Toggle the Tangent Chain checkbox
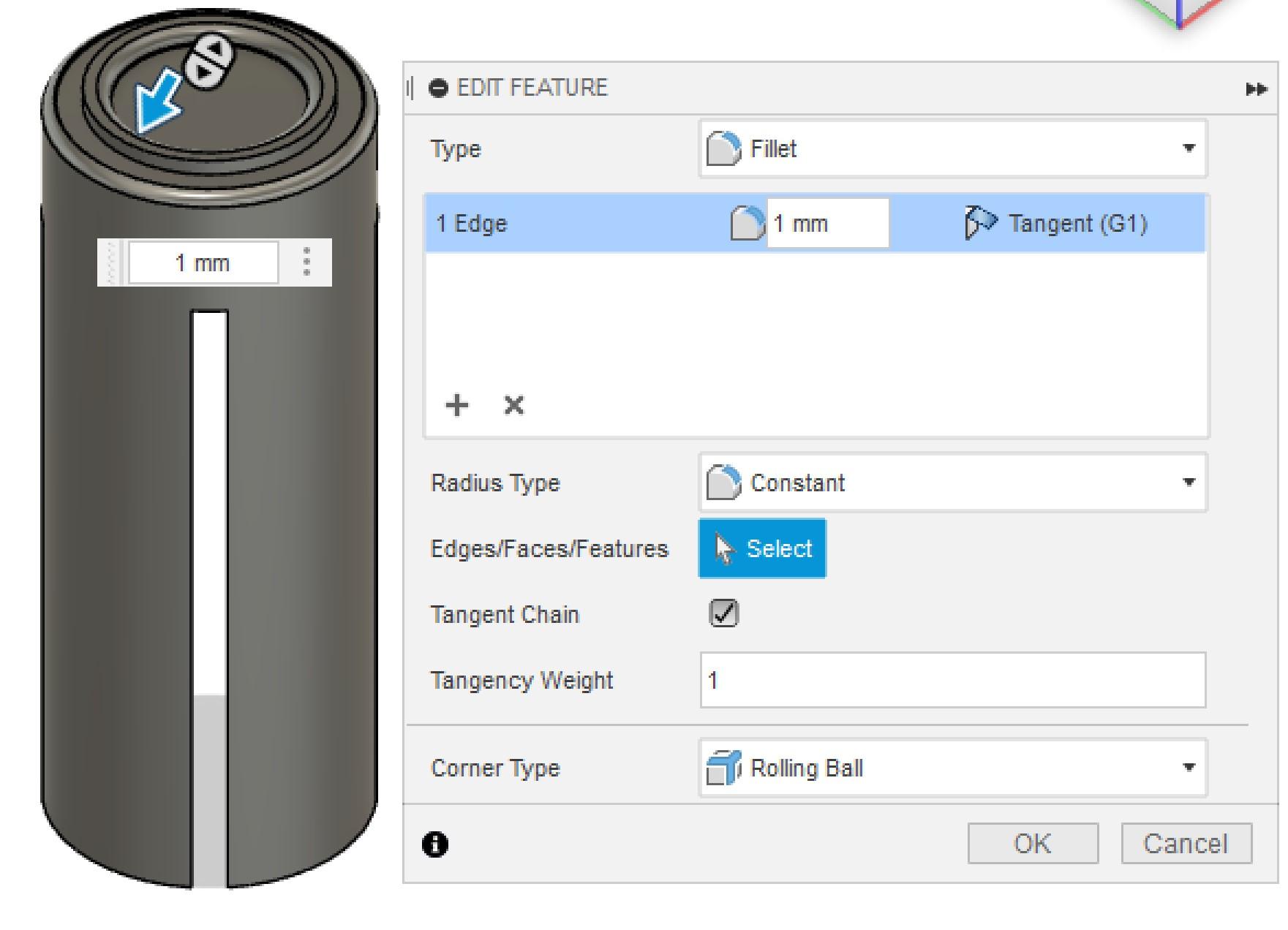The image size is (1288, 930). point(724,613)
